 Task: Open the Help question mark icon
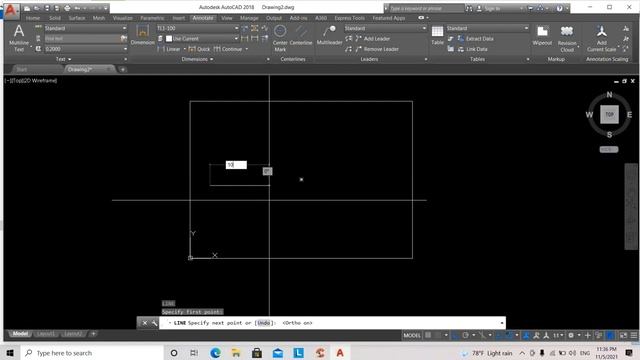[x=559, y=8]
